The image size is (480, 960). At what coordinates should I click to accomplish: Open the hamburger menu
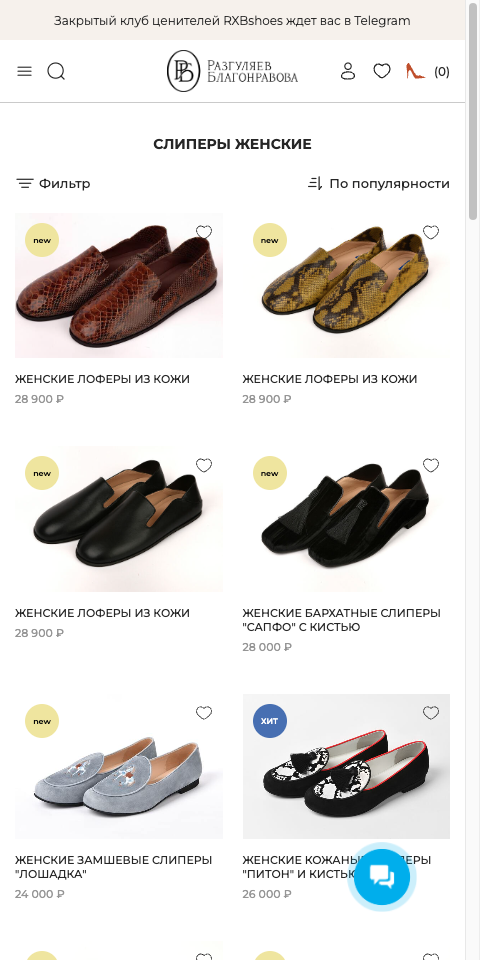point(24,72)
